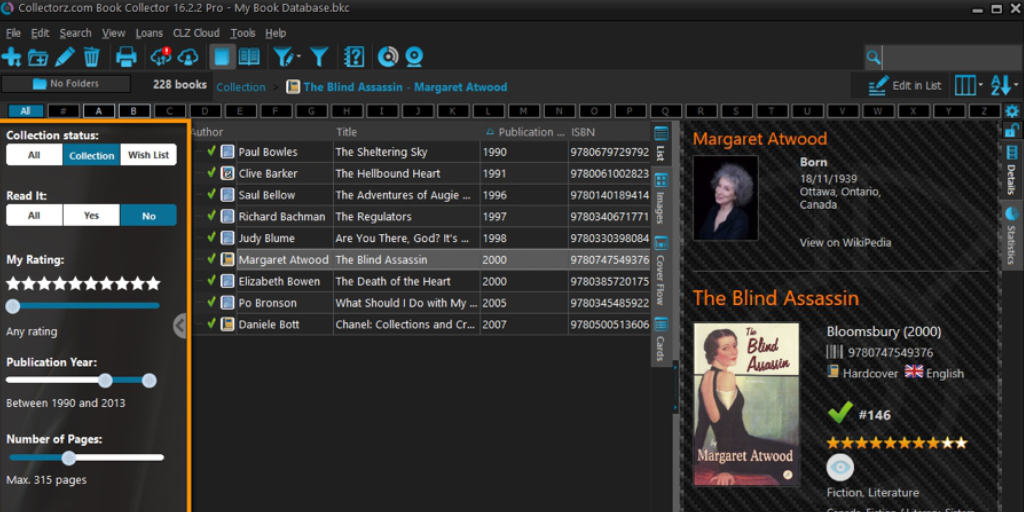Click the printer icon in toolbar
The width and height of the screenshot is (1024, 512).
click(126, 57)
